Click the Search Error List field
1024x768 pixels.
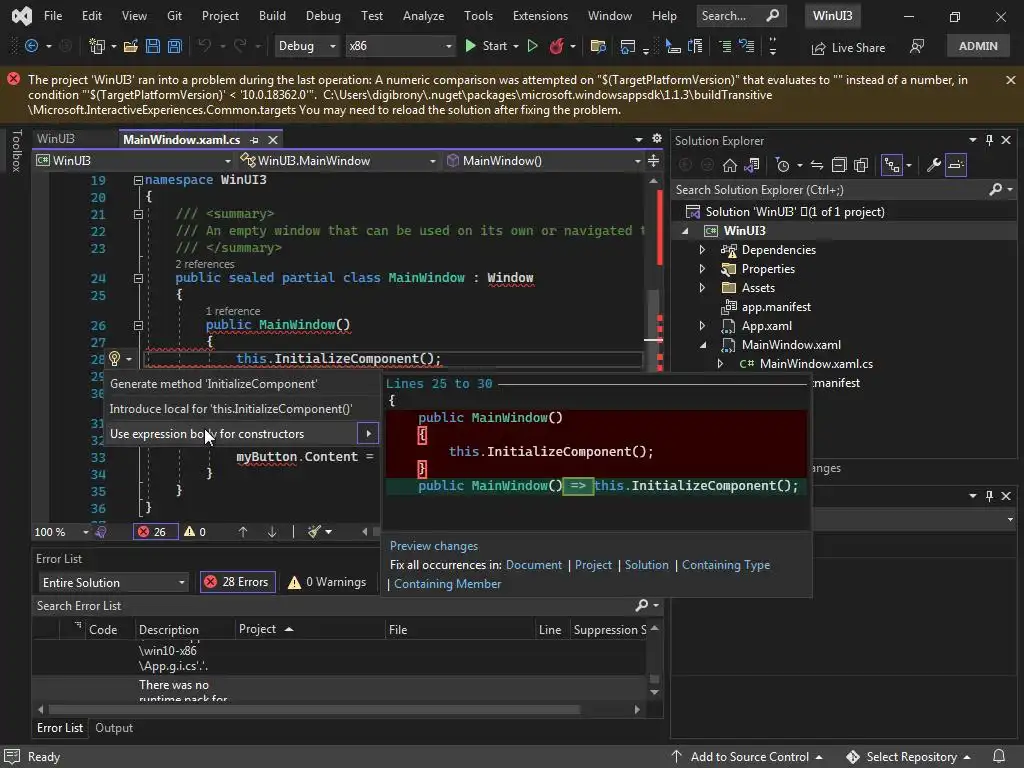333,606
